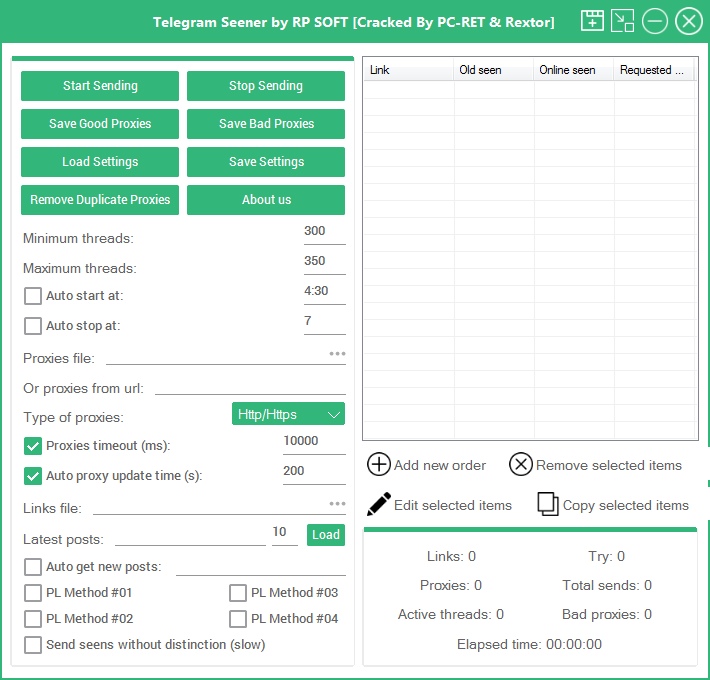Click the 'Total sends: 0' text

point(607,585)
